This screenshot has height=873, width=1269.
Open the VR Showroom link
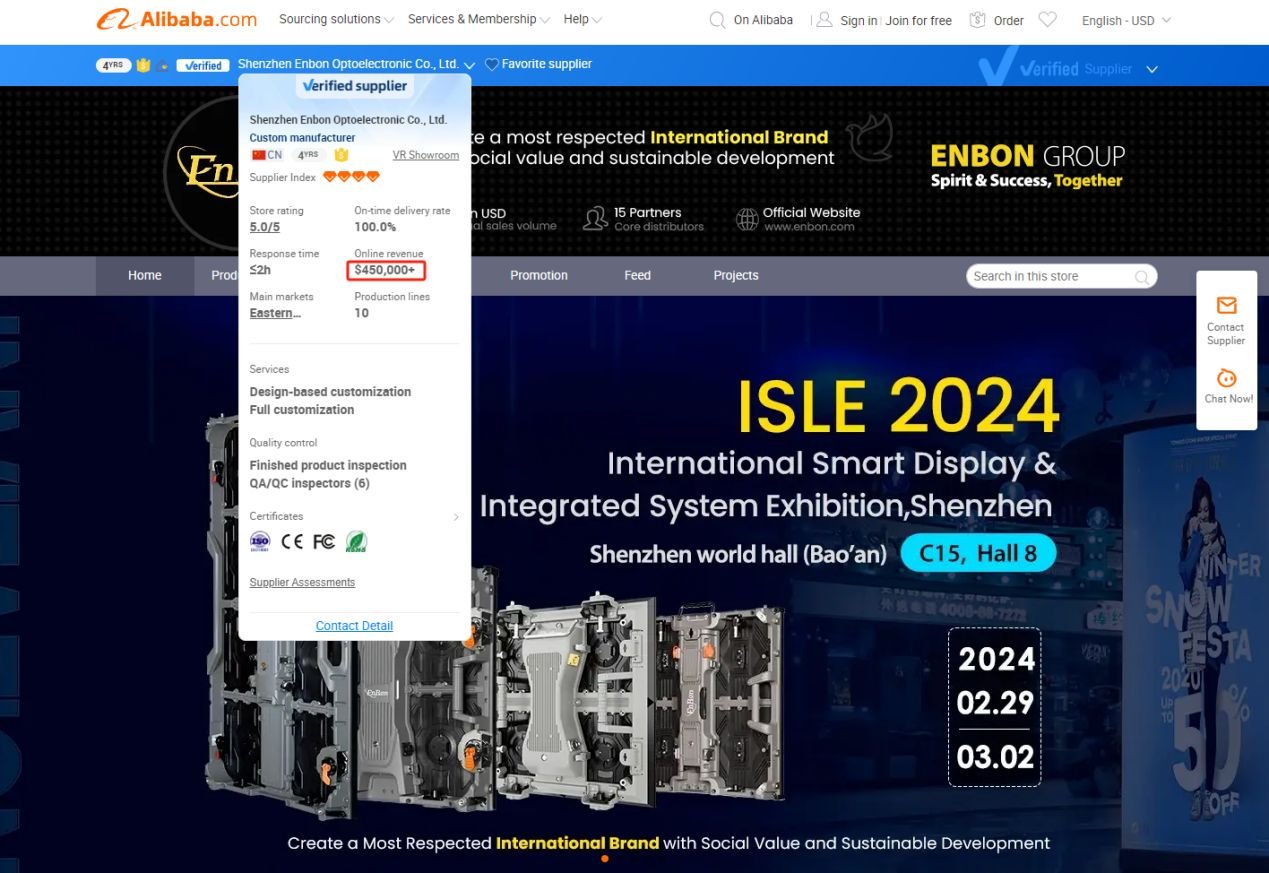pos(426,155)
